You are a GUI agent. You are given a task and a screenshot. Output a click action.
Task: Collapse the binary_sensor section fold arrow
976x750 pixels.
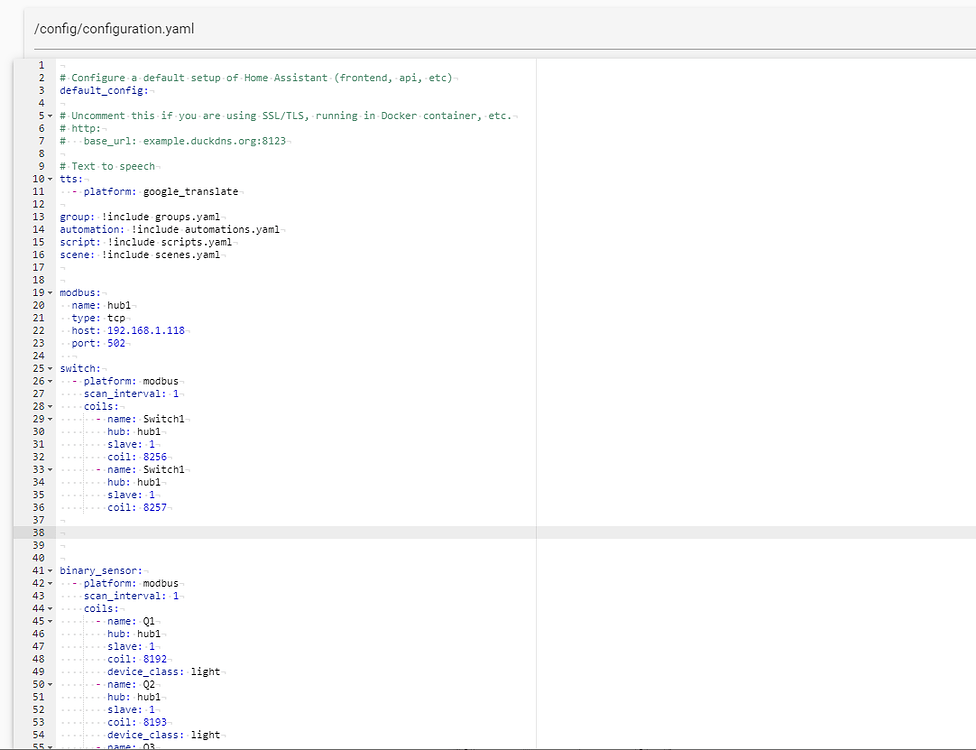[50, 571]
